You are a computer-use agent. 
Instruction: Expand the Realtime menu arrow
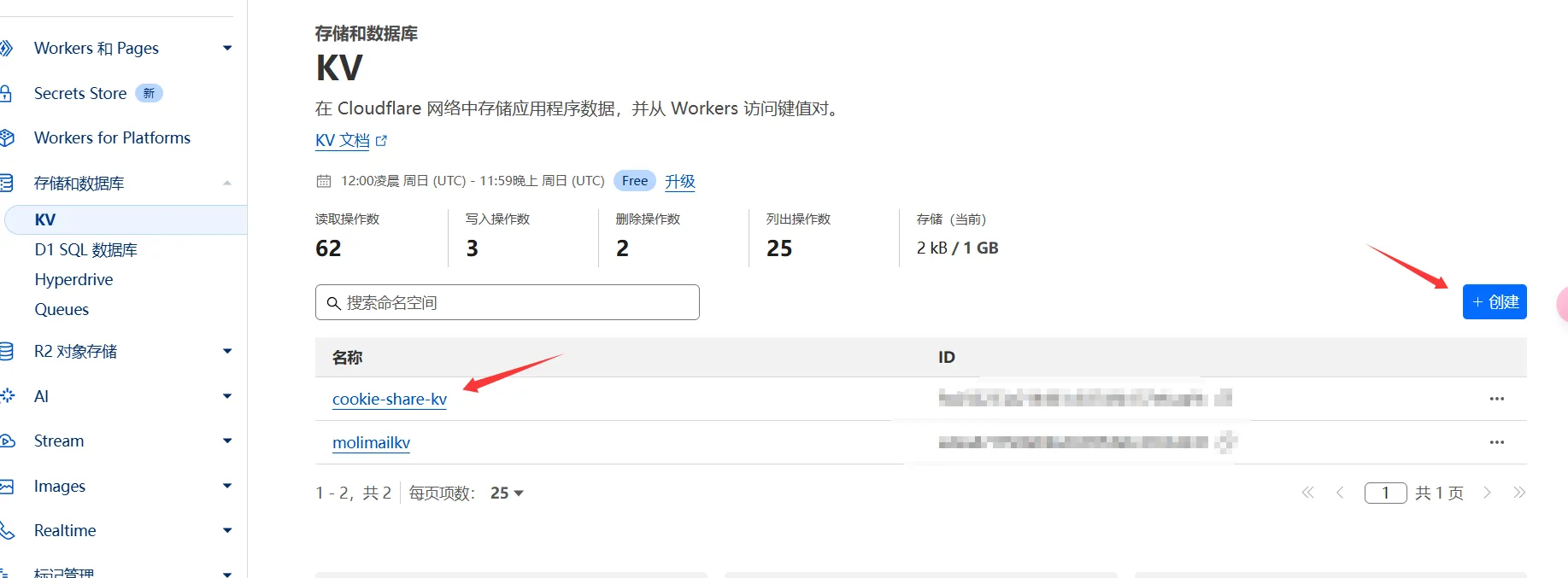point(227,530)
